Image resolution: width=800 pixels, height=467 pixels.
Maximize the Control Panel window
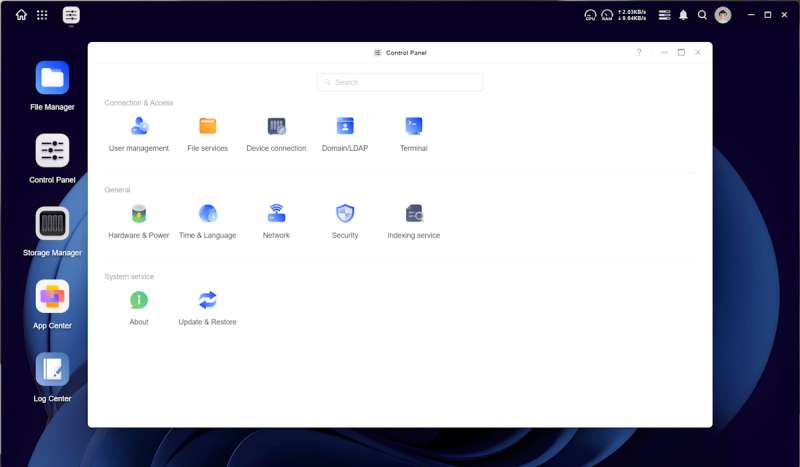[681, 52]
